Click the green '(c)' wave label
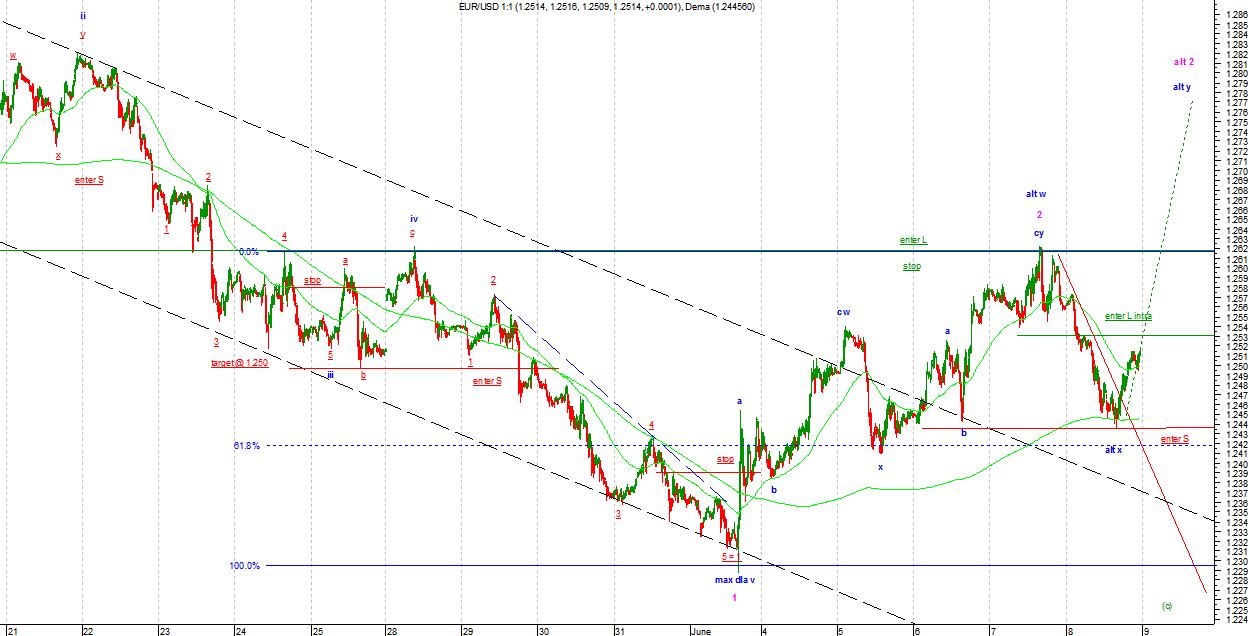The height and width of the screenshot is (636, 1250). 1167,605
